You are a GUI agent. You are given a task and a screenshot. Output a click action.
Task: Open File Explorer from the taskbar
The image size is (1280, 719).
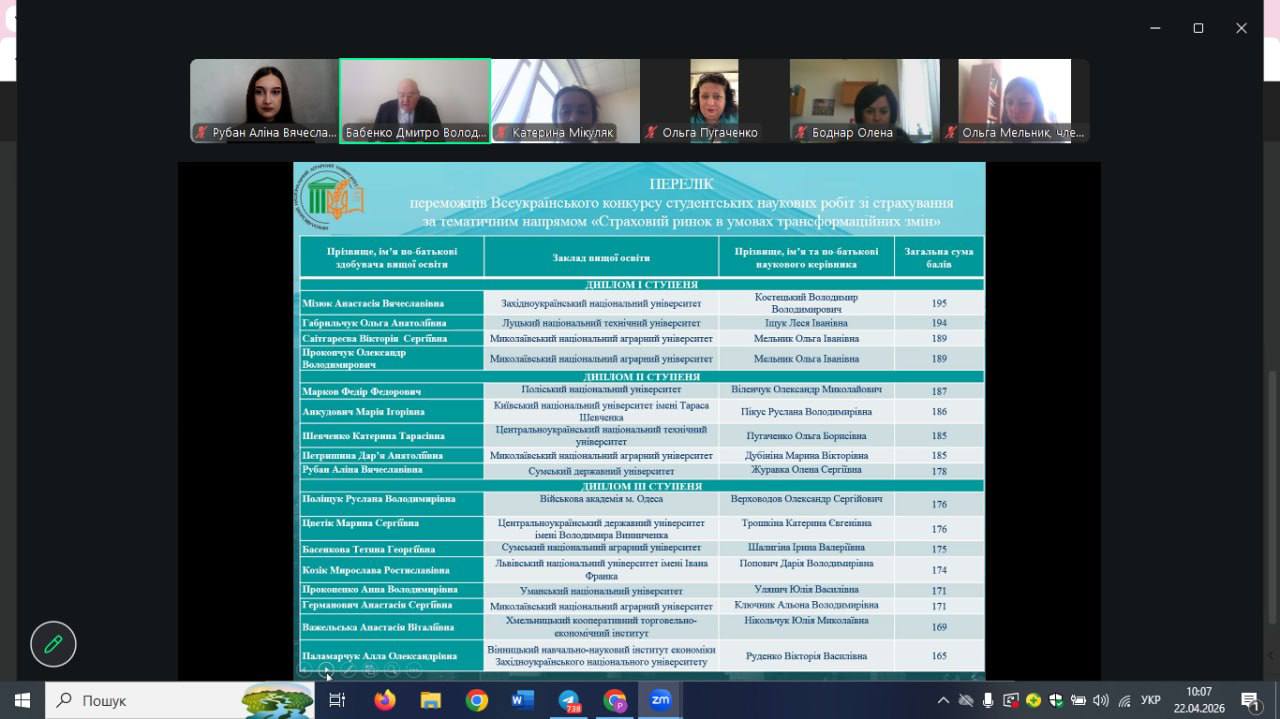pos(431,700)
